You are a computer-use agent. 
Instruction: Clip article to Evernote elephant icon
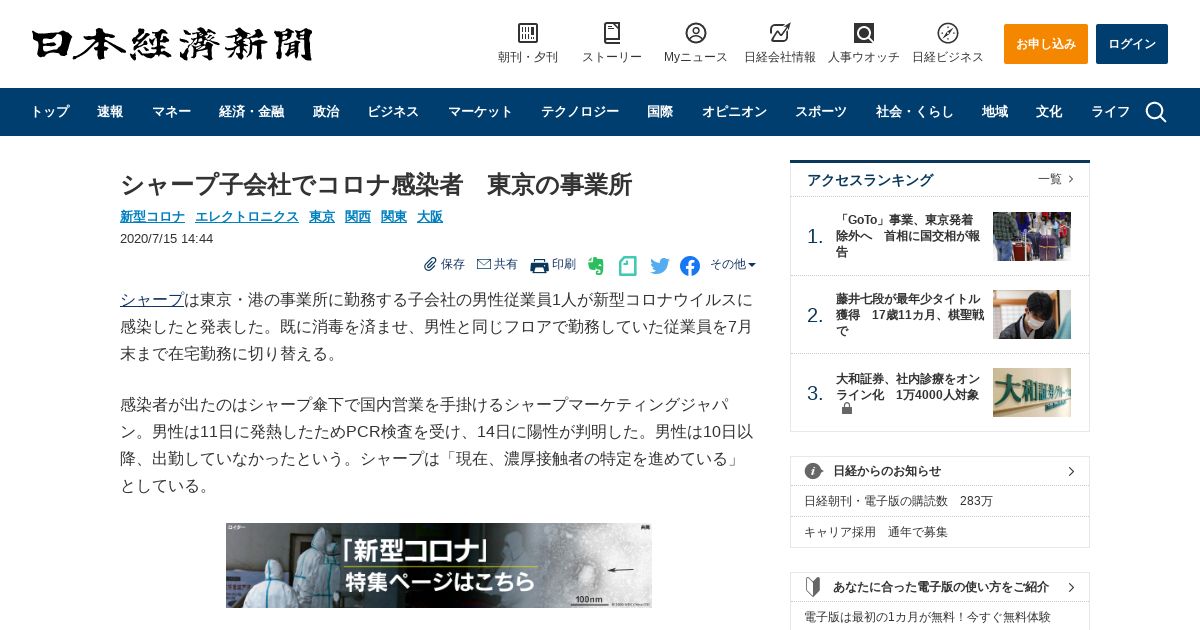tap(596, 266)
